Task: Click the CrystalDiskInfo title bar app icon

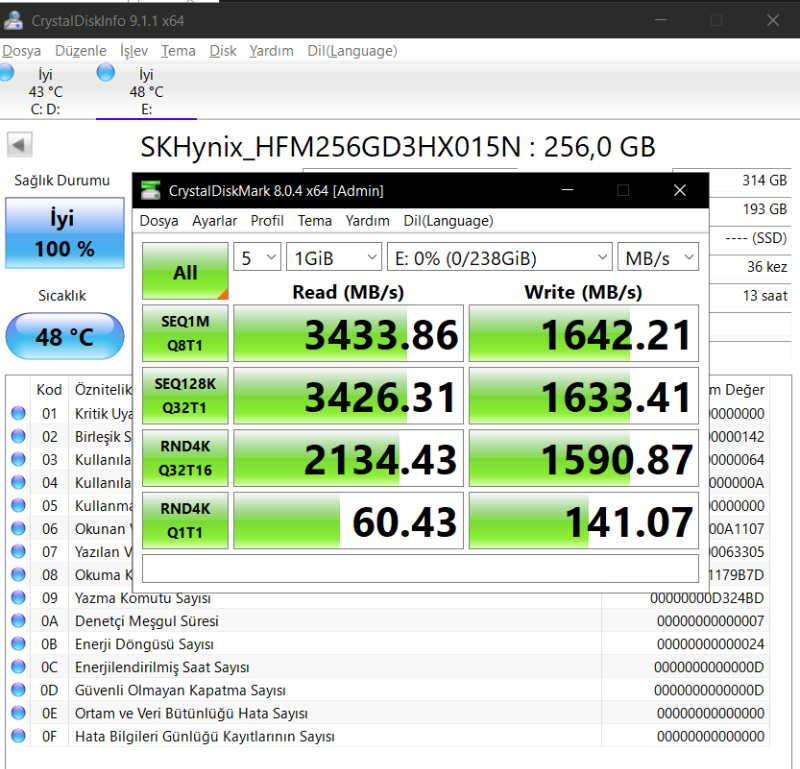Action: 13,20
